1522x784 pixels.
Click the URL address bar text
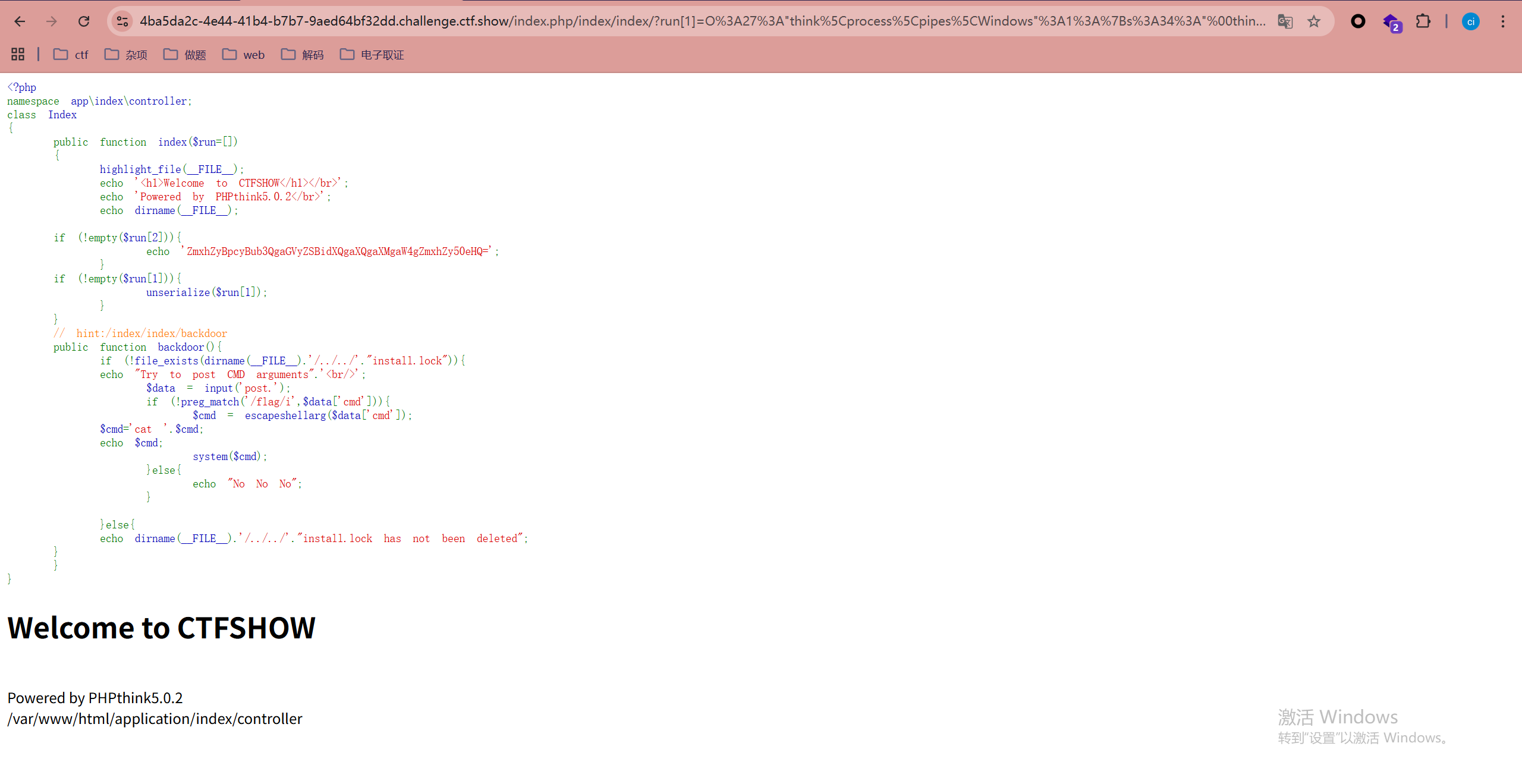(702, 21)
